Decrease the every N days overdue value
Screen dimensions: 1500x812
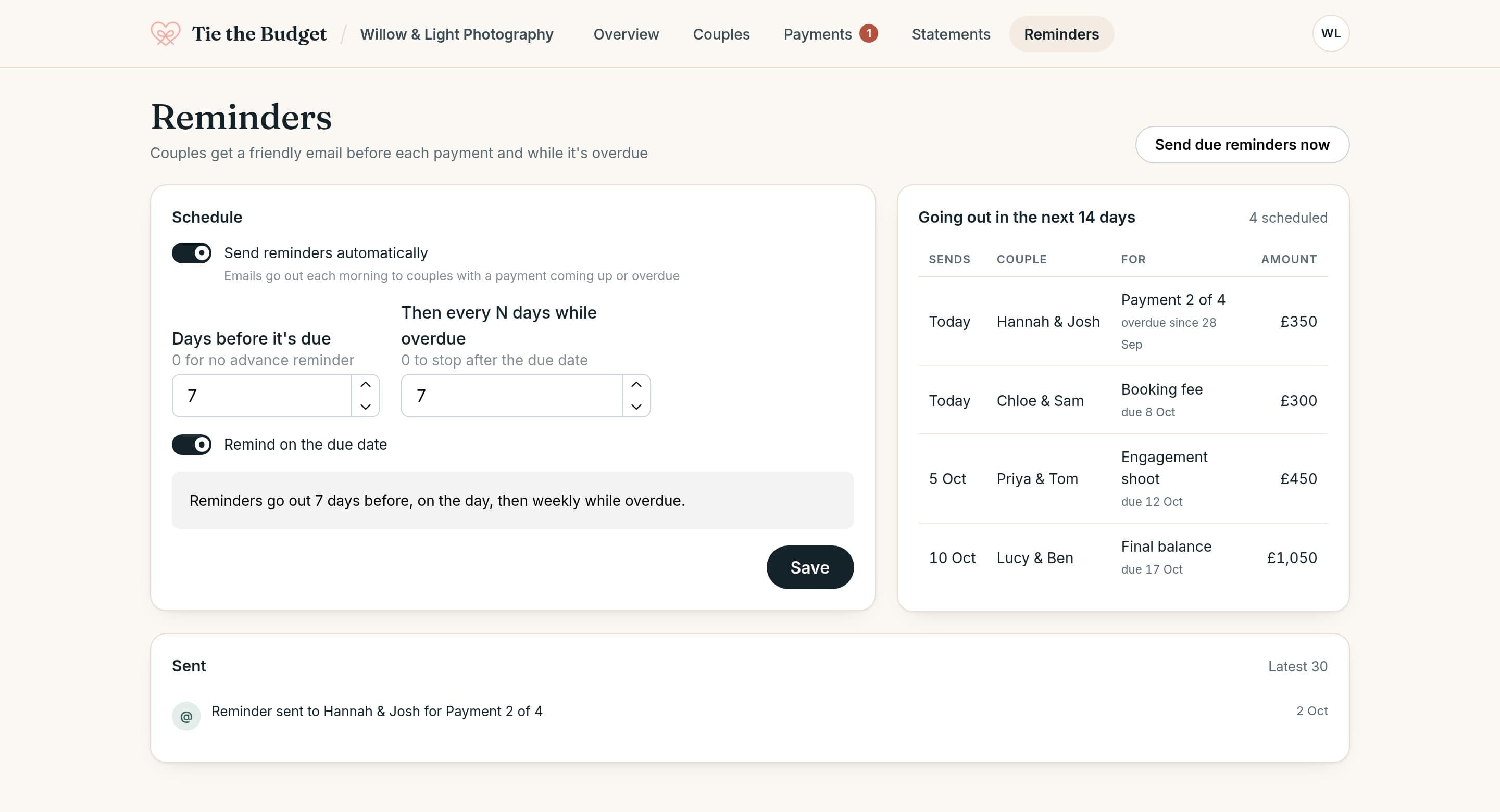click(636, 407)
